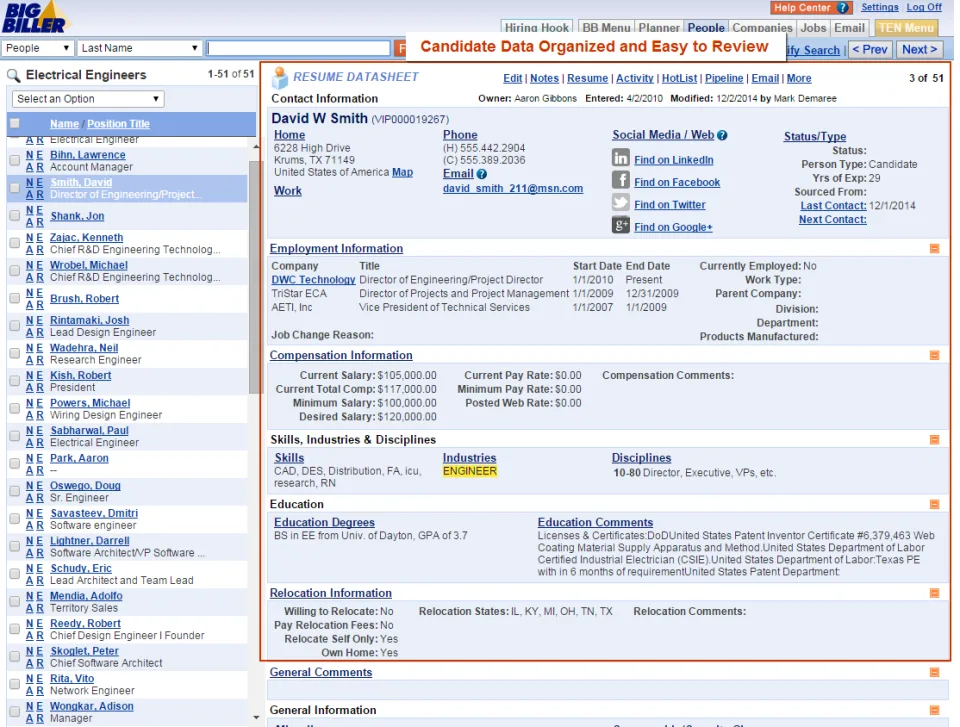Open the DWC Technology company link

[313, 279]
